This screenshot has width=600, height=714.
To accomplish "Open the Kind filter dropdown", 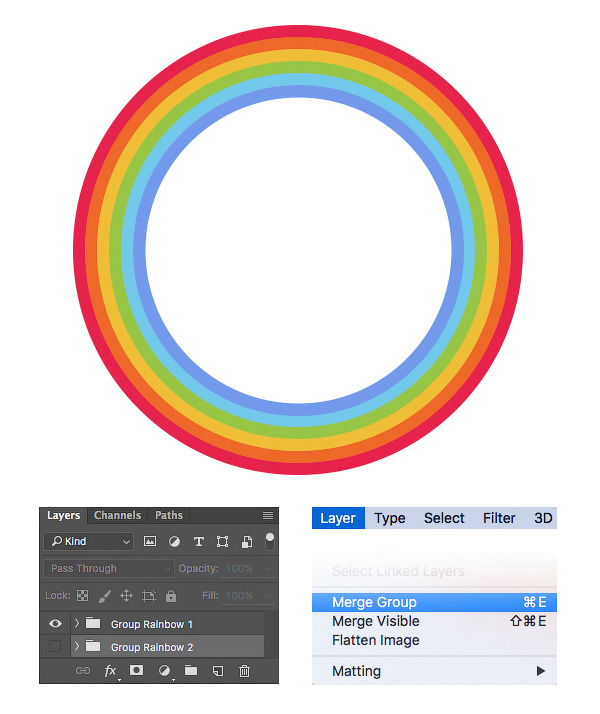I will [x=89, y=541].
